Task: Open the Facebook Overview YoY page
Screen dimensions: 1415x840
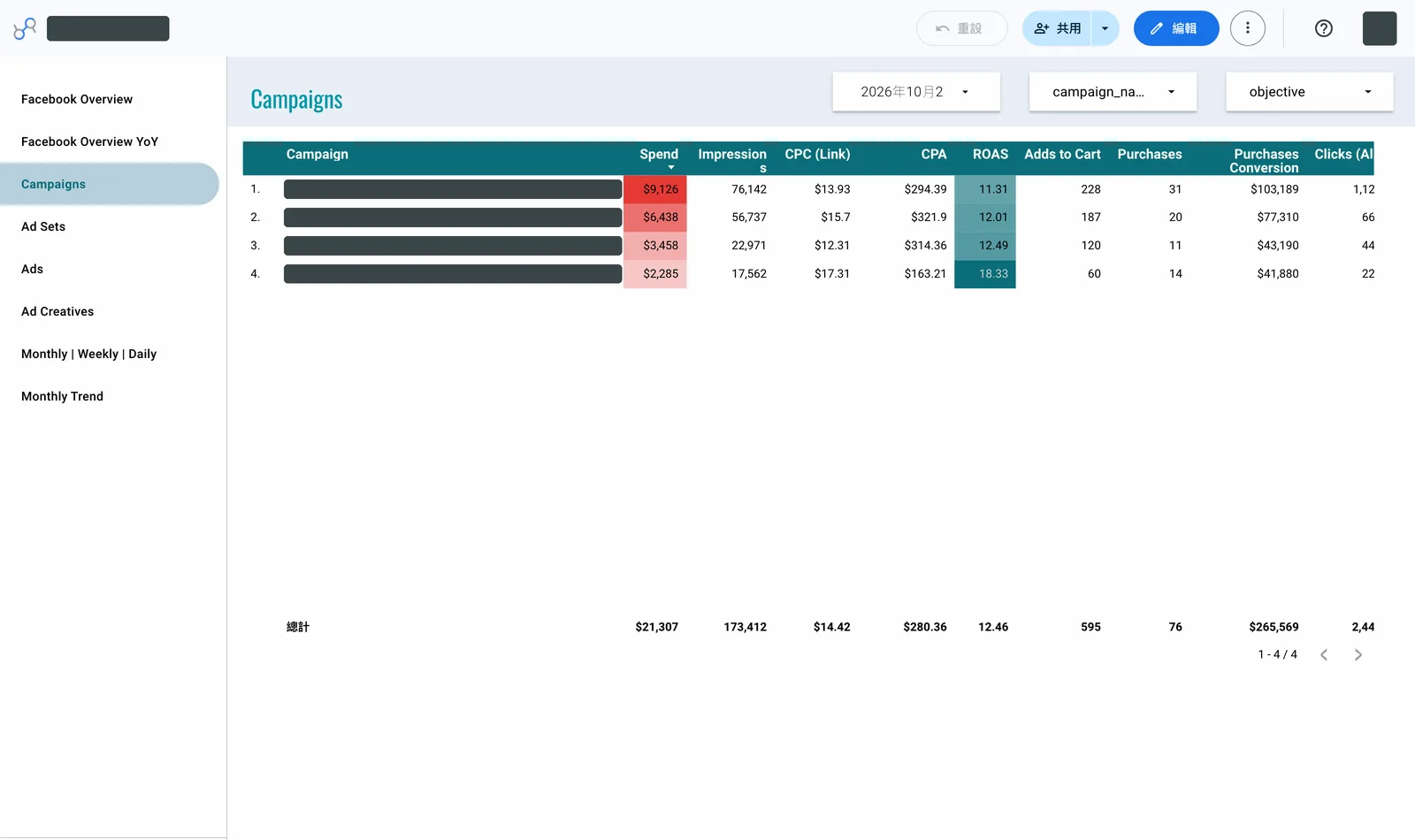Action: click(x=89, y=141)
